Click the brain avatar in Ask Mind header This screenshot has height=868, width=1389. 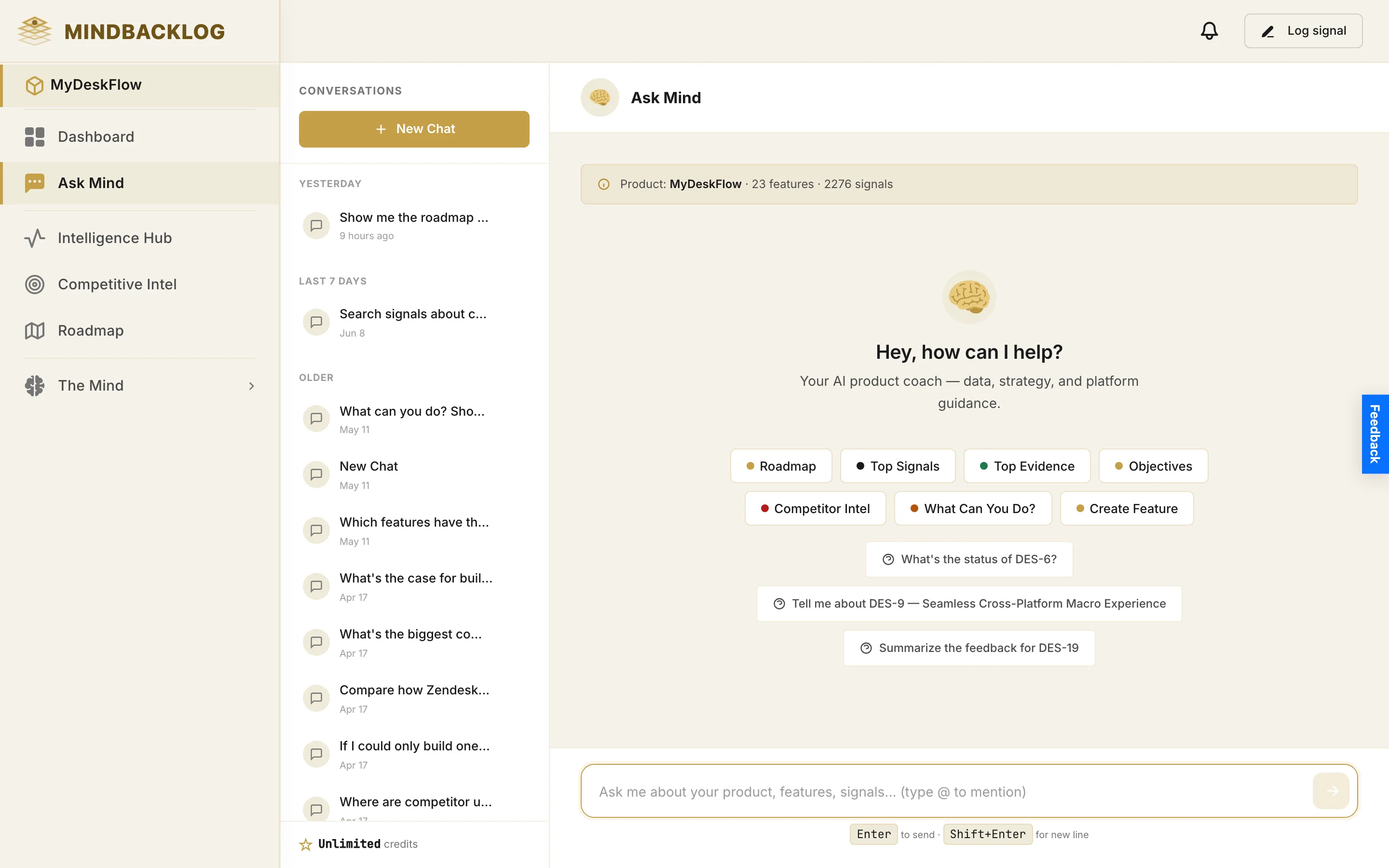tap(599, 97)
